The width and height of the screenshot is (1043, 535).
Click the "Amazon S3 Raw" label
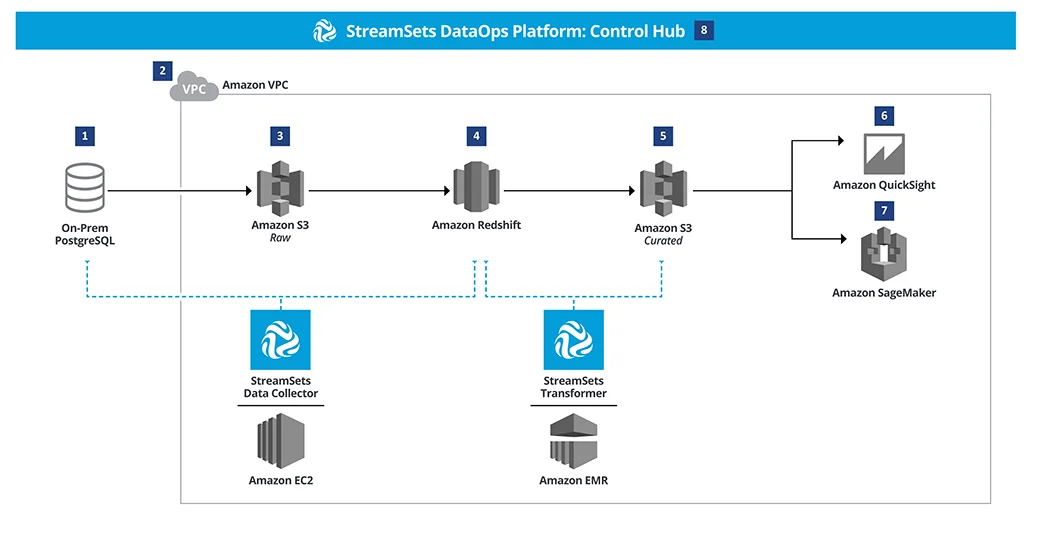280,231
